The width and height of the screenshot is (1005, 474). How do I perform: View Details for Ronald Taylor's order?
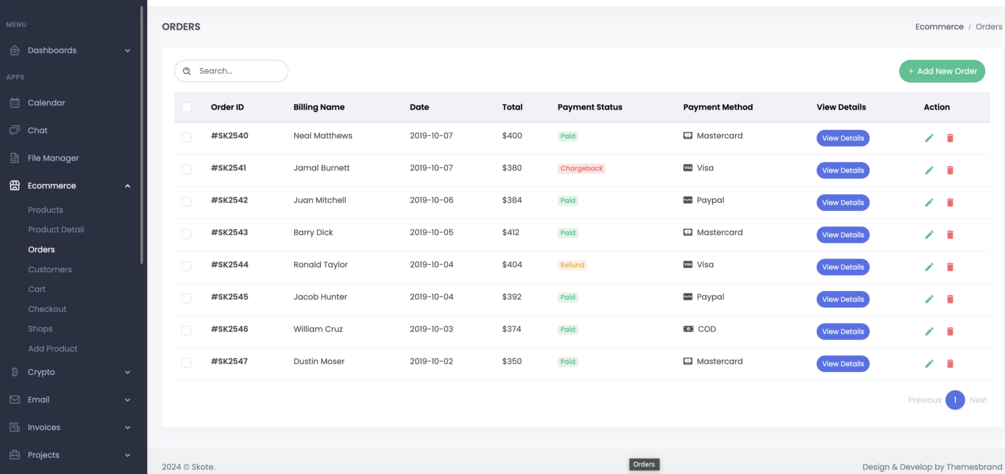(843, 267)
